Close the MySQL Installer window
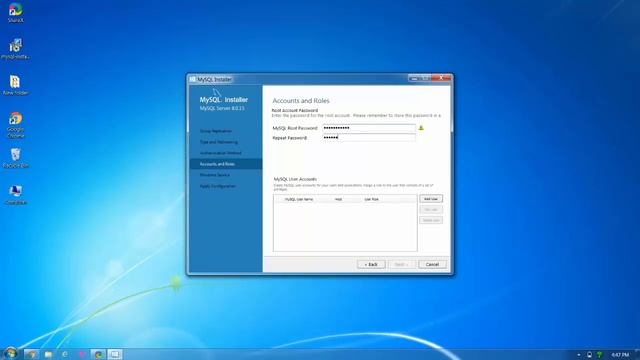 coord(441,78)
